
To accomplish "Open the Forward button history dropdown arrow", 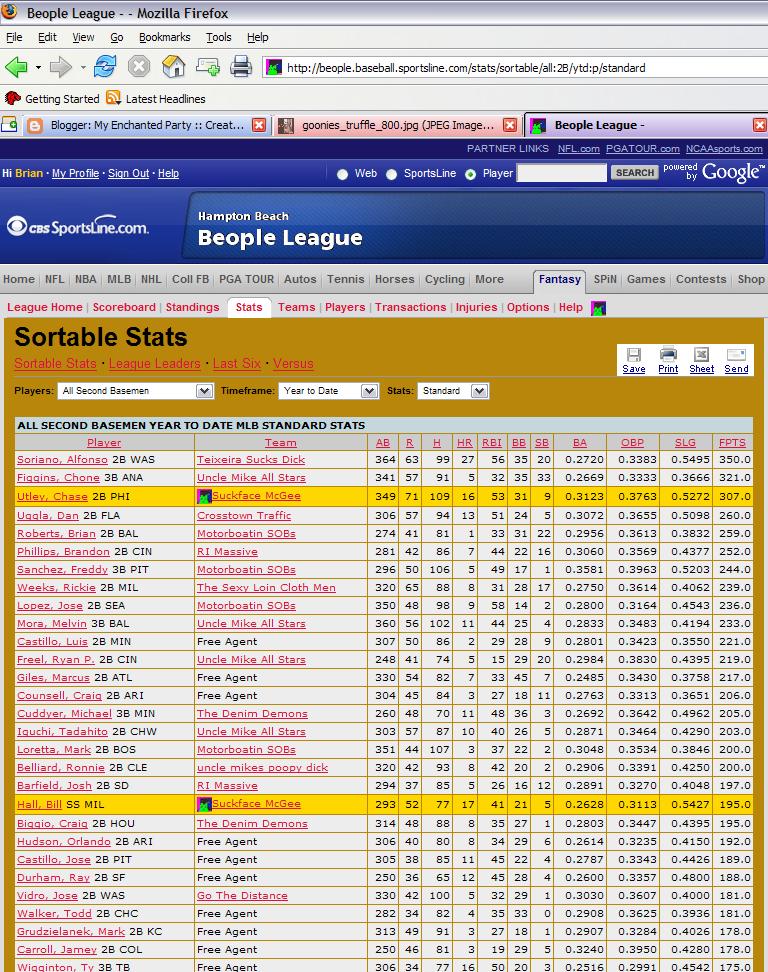I will (83, 67).
